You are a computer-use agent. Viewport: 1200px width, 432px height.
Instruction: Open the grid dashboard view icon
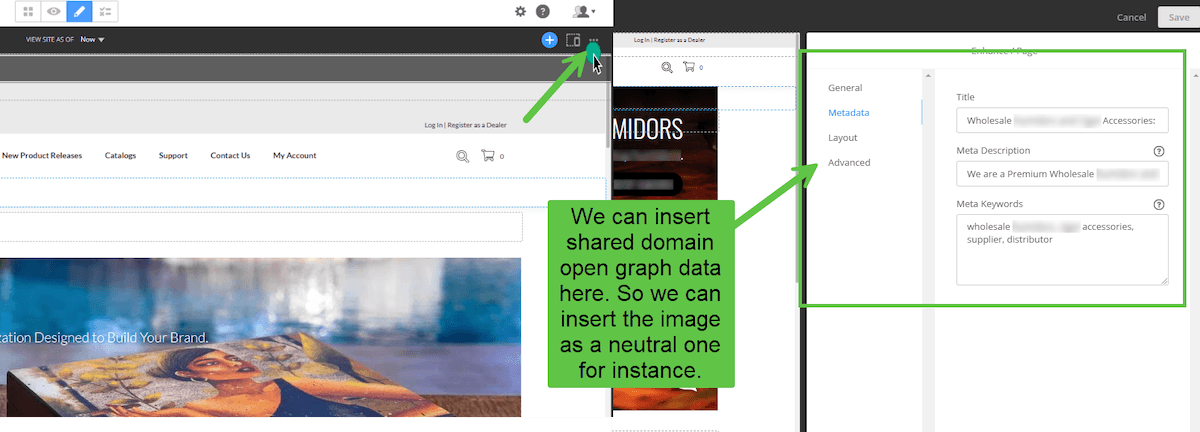coord(28,12)
